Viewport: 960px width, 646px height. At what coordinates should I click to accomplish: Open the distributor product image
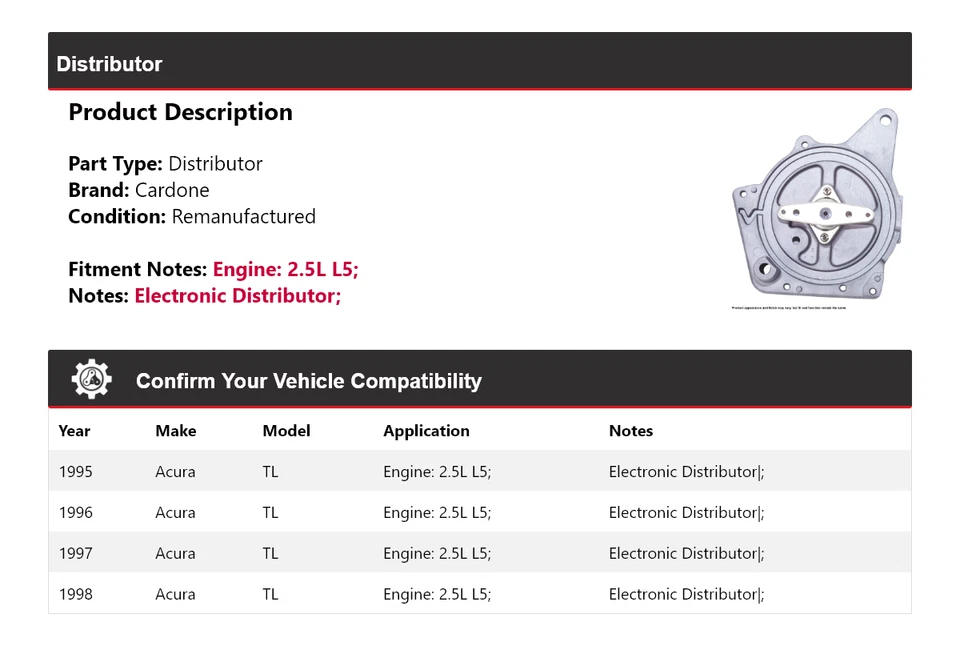click(x=815, y=205)
